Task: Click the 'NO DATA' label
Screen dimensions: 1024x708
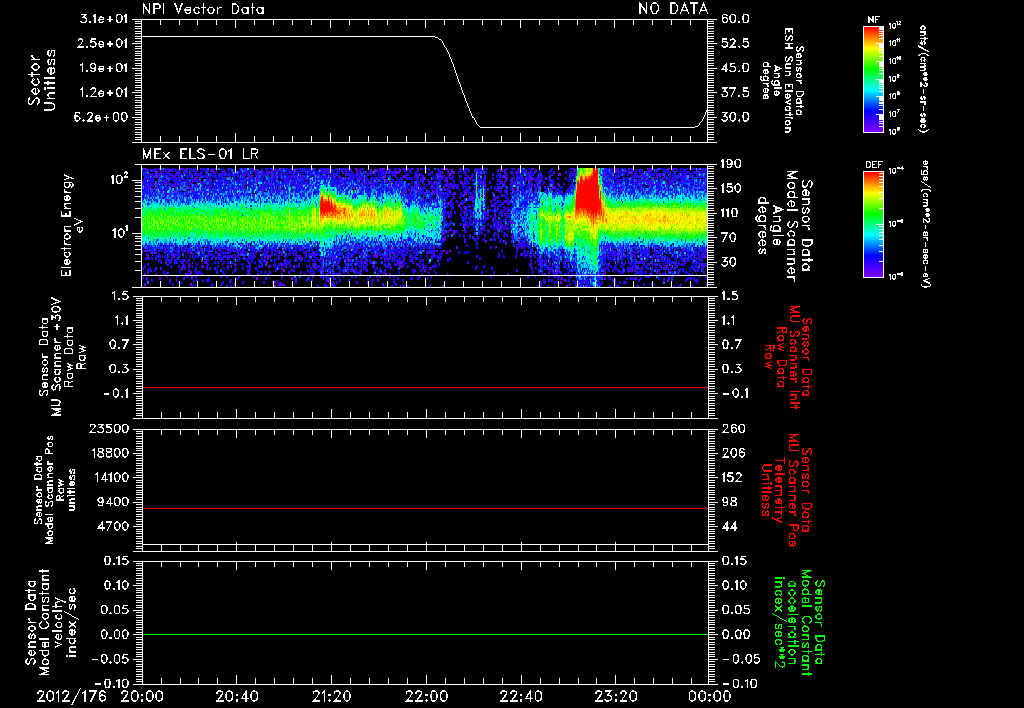Action: coord(673,8)
